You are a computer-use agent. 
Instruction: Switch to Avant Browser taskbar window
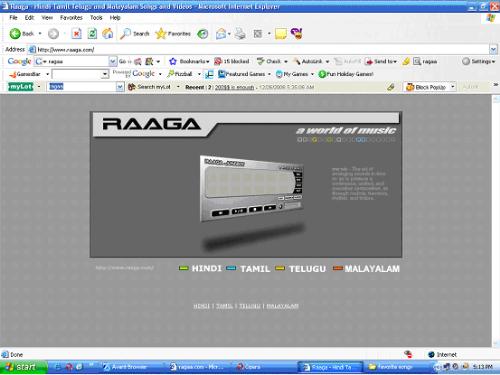(128, 367)
